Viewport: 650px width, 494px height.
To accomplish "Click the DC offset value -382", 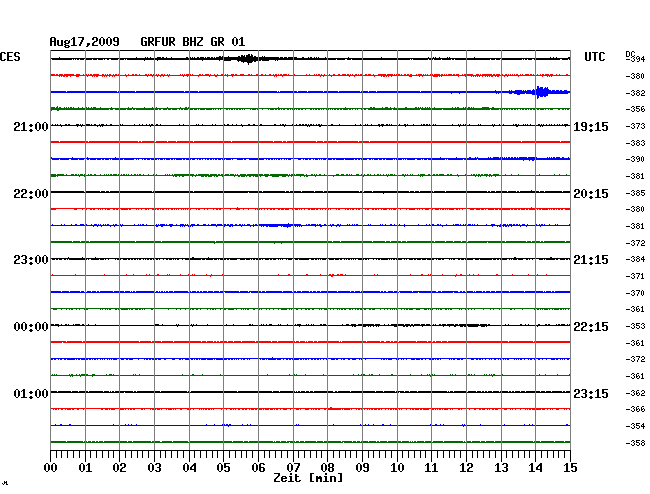I will [635, 93].
